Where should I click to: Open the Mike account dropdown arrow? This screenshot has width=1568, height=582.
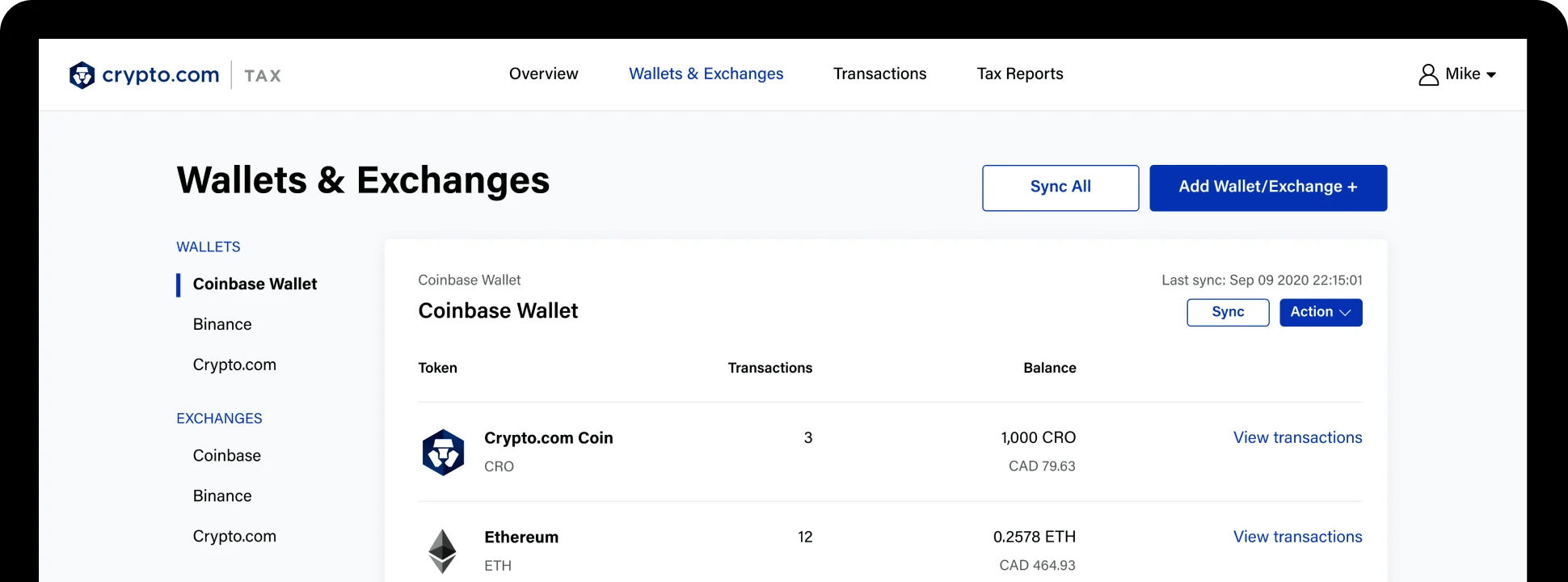tap(1491, 75)
